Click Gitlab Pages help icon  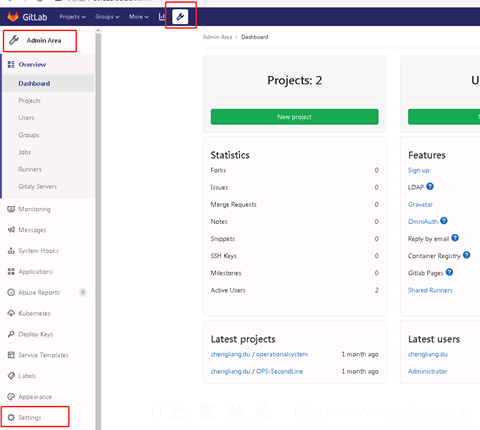449,272
